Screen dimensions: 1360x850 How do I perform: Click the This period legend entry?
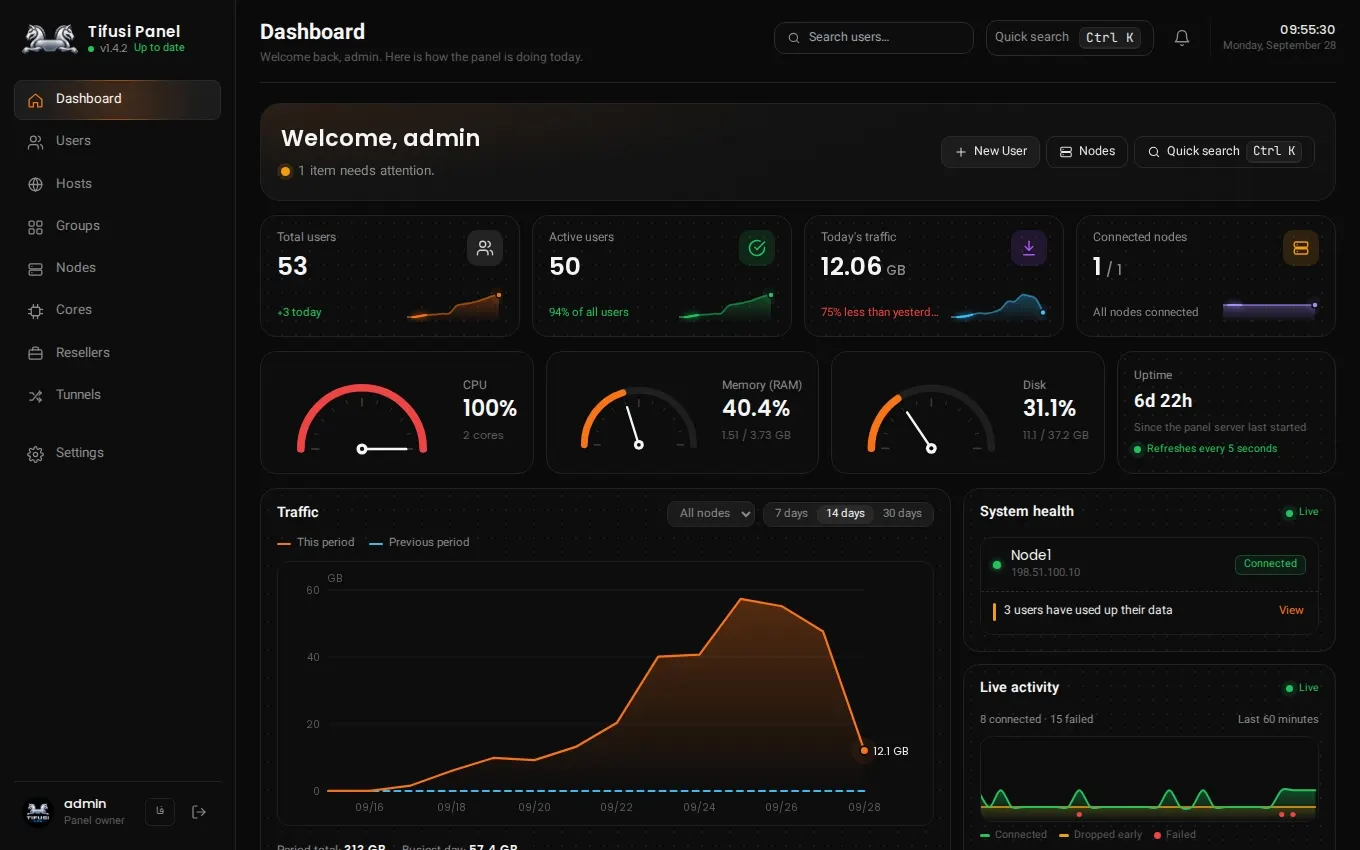pos(316,543)
